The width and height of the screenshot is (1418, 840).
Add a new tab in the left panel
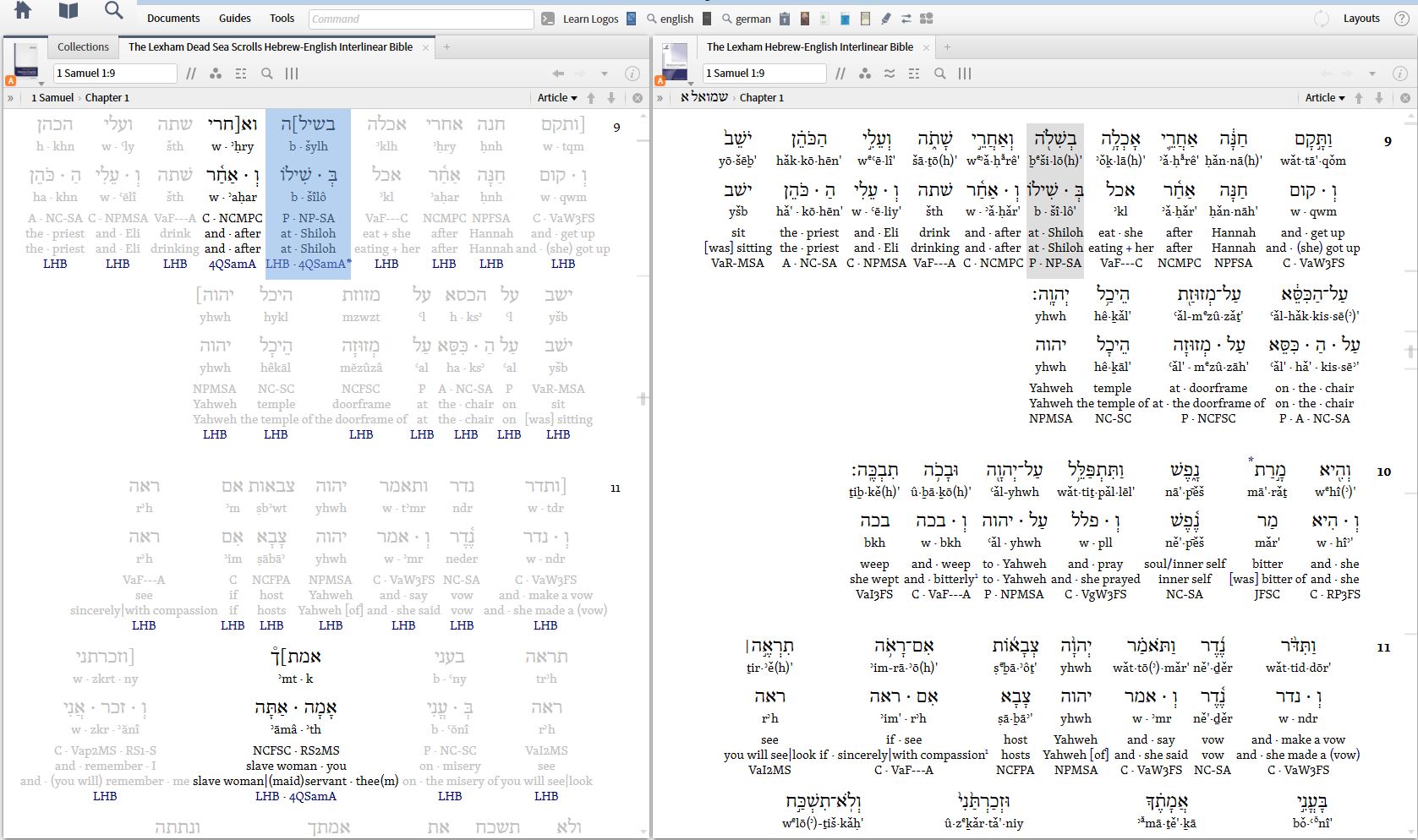click(447, 47)
